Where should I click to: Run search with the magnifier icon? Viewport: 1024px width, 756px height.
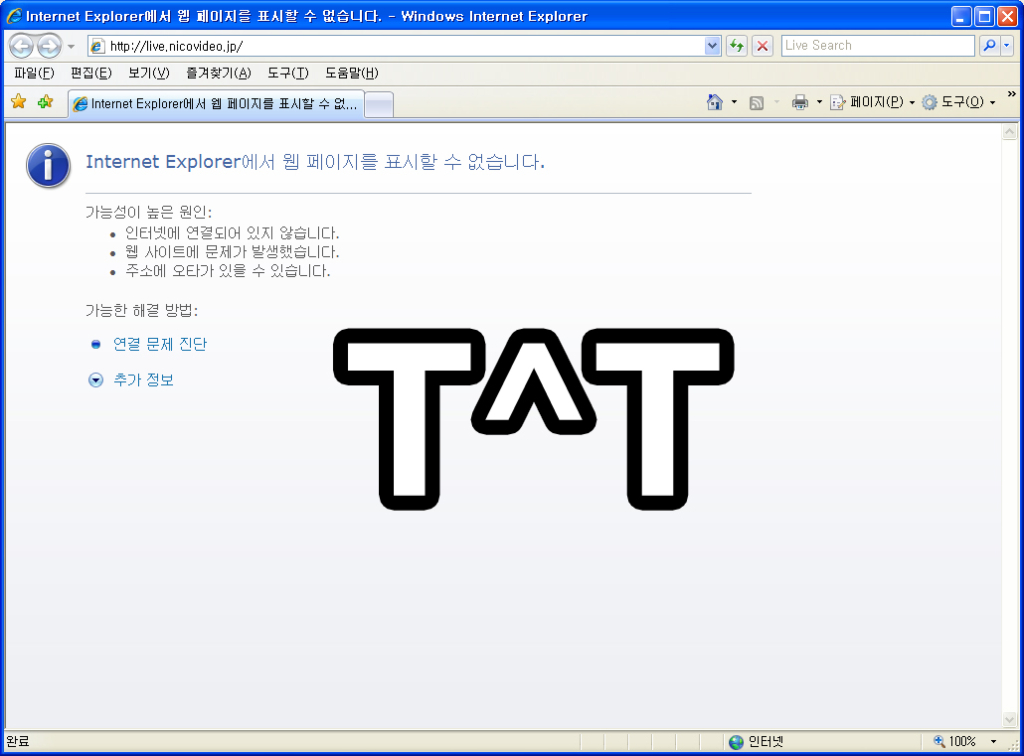click(x=989, y=46)
